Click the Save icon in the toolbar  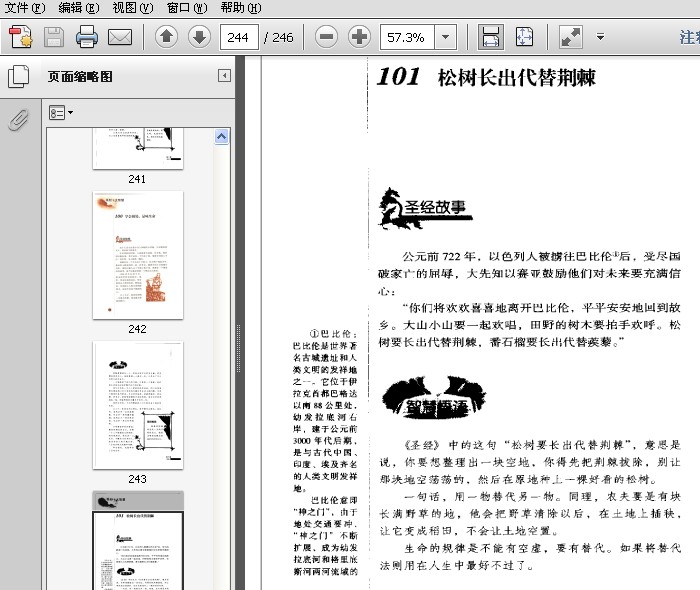click(x=54, y=38)
